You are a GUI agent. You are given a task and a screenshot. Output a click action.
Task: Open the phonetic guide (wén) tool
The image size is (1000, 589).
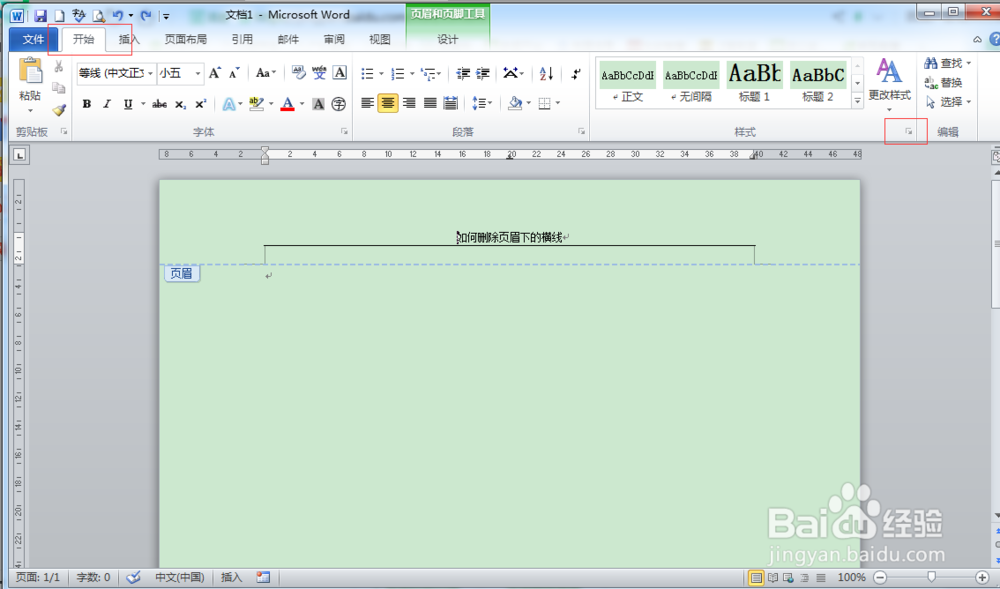(x=319, y=73)
